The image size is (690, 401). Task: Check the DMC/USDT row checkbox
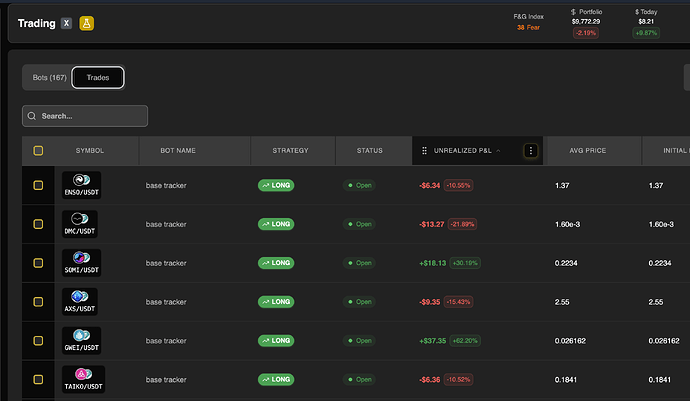click(x=38, y=224)
